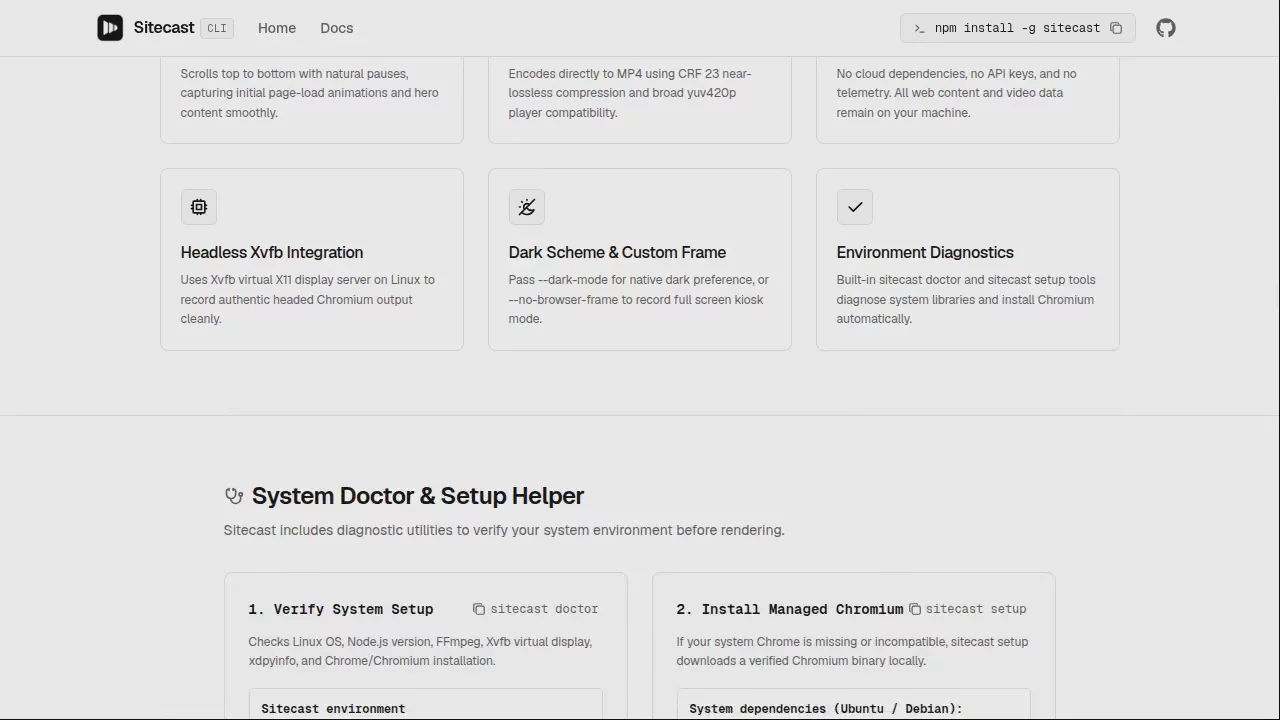Click the 'If your system Chrome is missing' description
This screenshot has height=720, width=1280.
(852, 651)
